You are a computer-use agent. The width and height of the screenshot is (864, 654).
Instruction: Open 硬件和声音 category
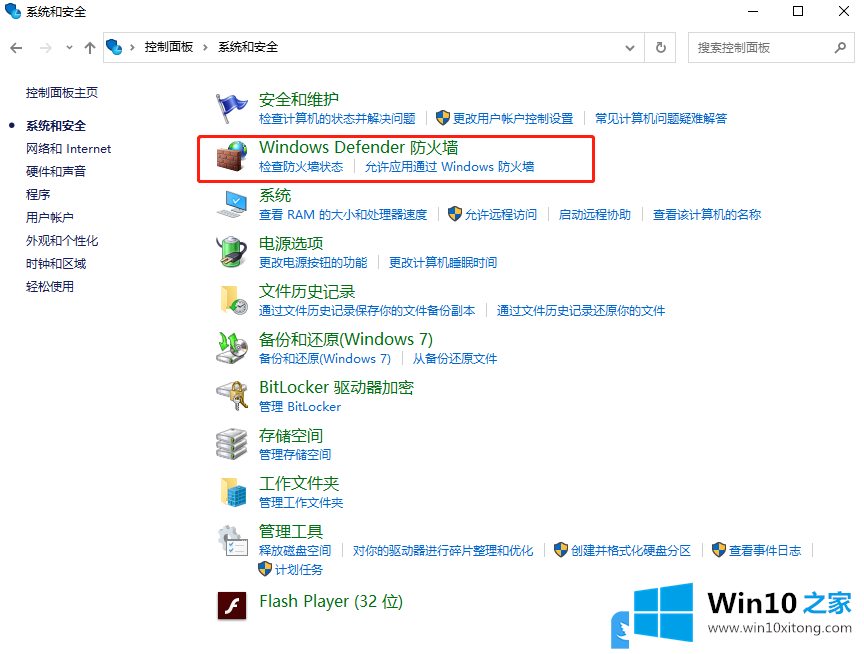click(56, 171)
